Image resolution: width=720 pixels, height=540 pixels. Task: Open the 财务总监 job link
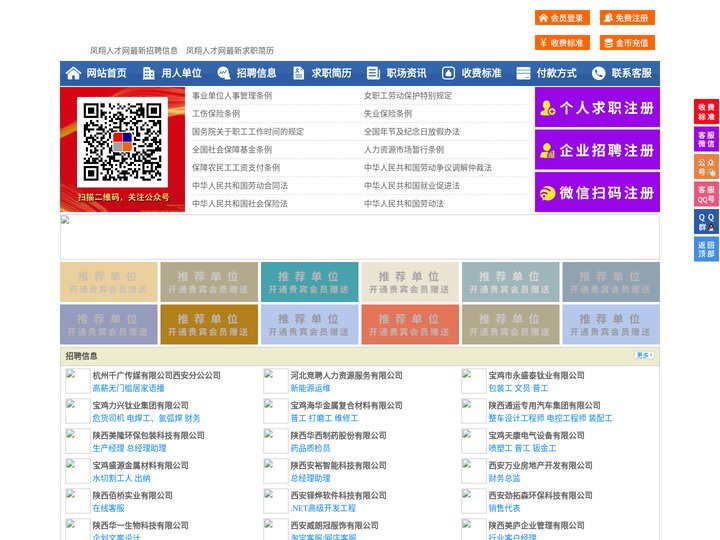coord(504,478)
